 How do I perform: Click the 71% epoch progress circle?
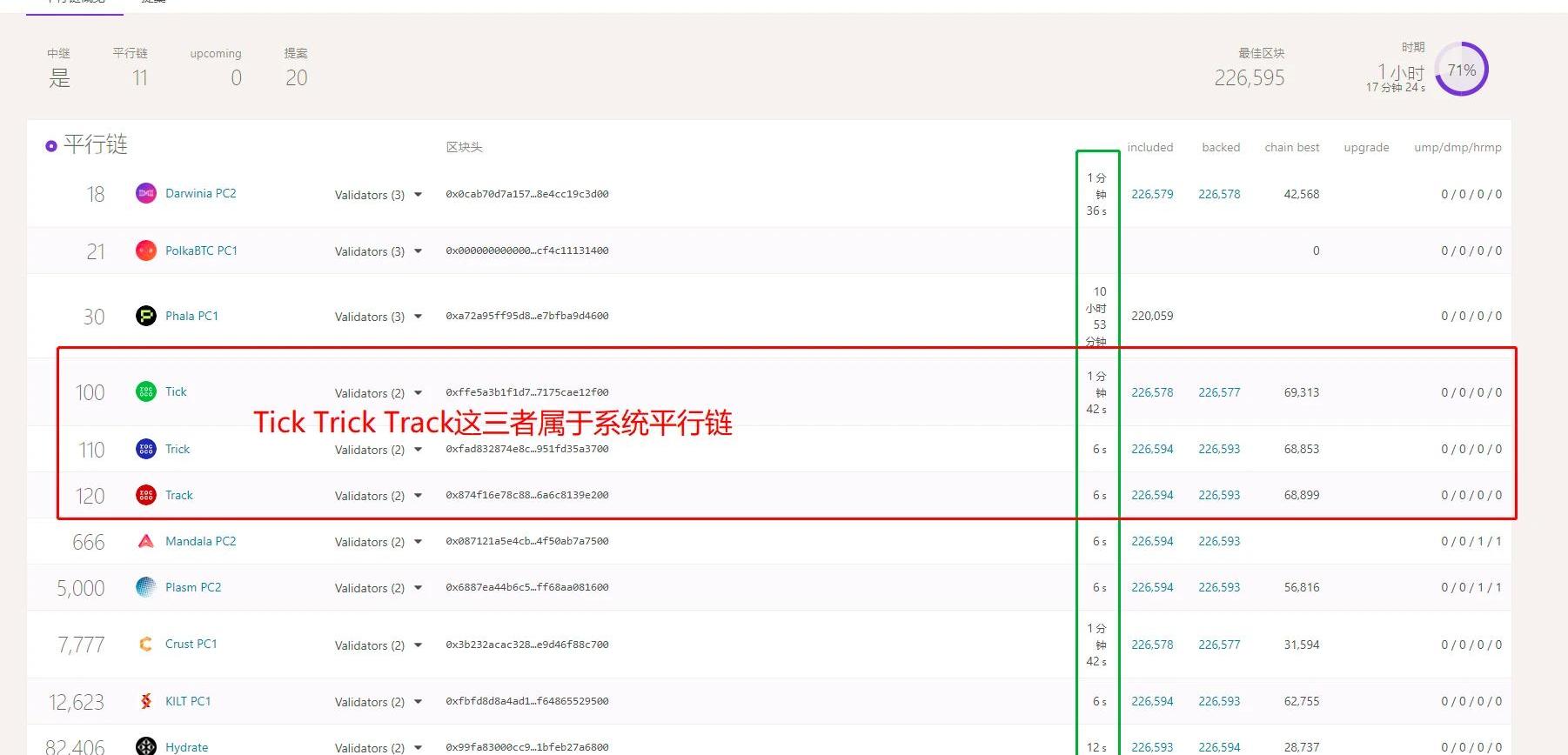point(1461,70)
